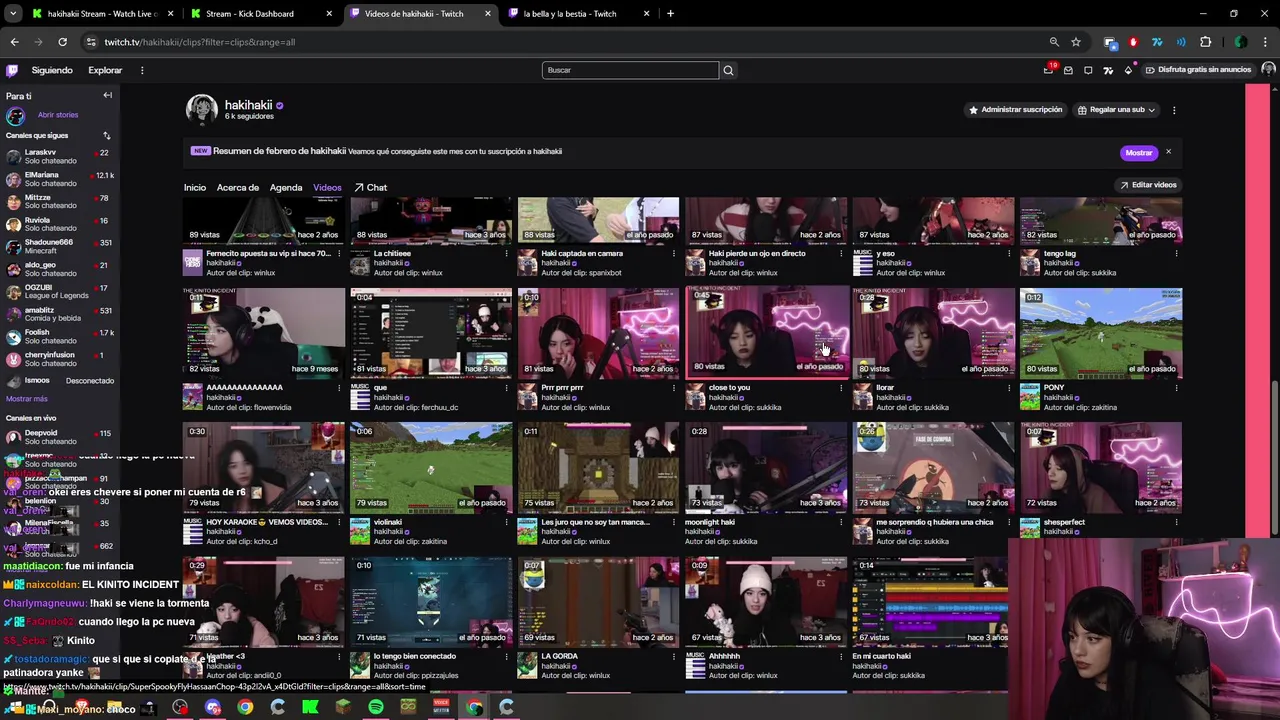Open Minecraft from the taskbar
Viewport: 1280px width, 720px height.
click(x=343, y=707)
